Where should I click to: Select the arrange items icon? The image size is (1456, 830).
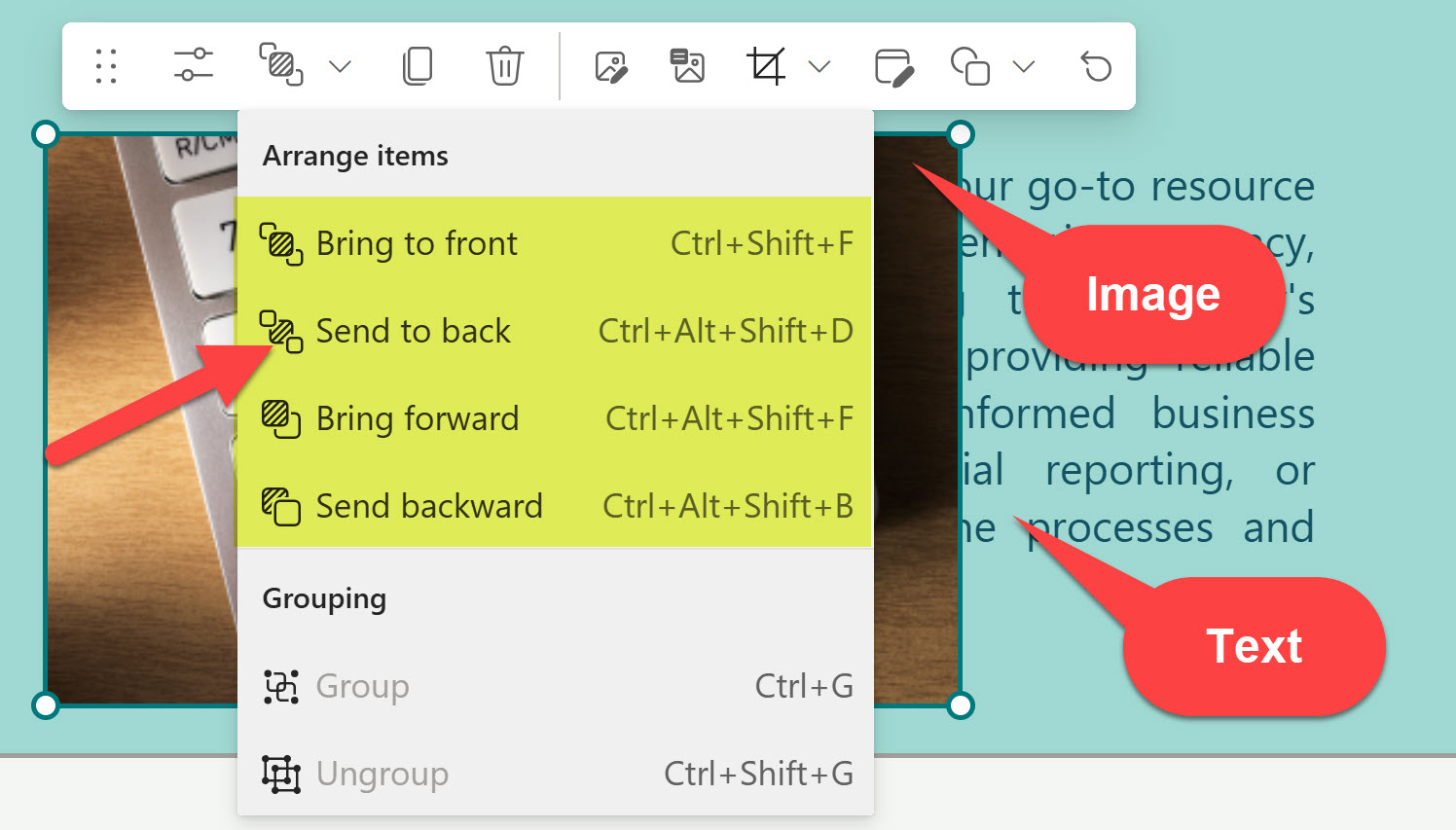(280, 66)
